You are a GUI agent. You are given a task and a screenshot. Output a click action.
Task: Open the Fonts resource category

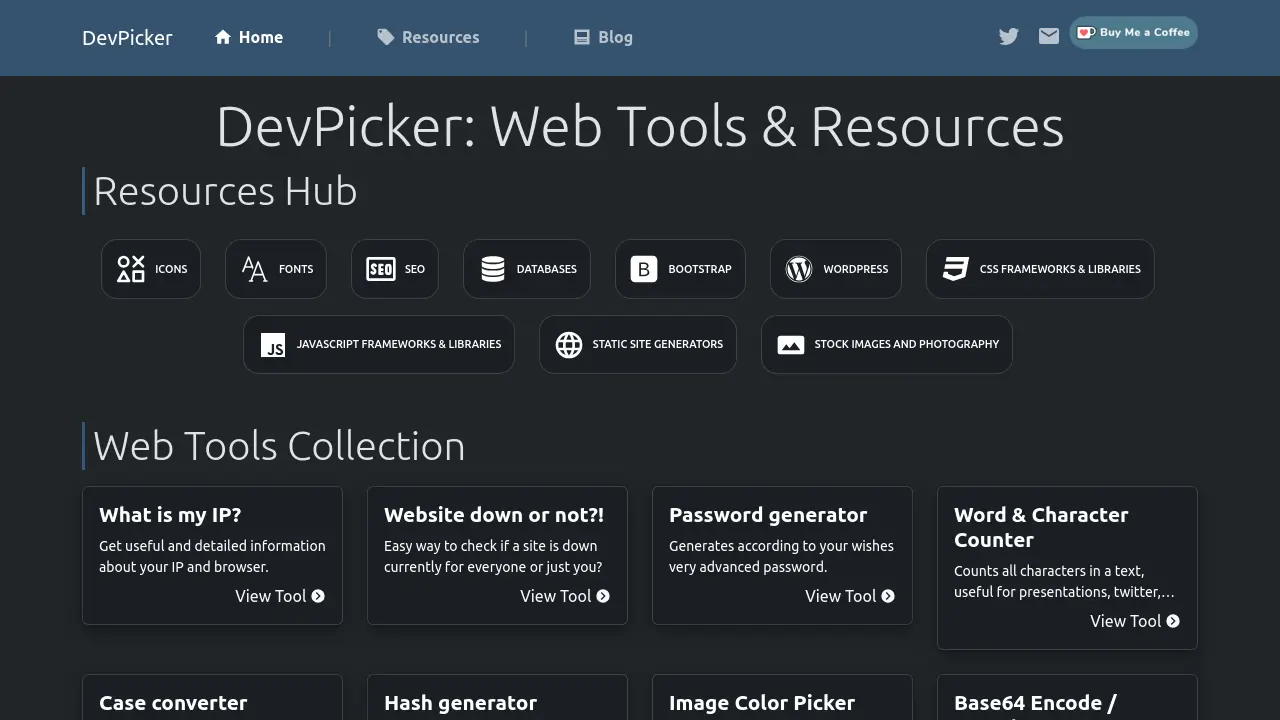click(x=276, y=269)
